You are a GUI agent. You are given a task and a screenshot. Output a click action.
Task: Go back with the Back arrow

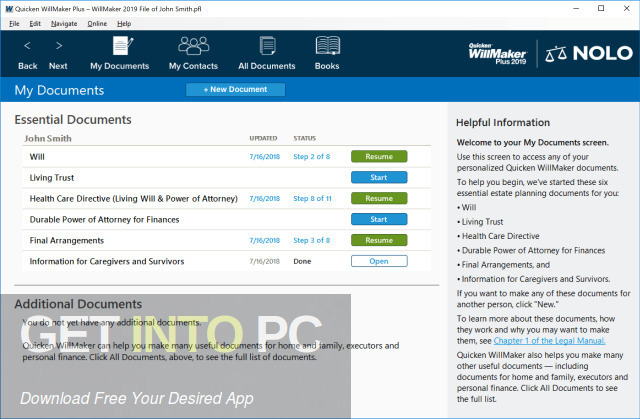27,54
